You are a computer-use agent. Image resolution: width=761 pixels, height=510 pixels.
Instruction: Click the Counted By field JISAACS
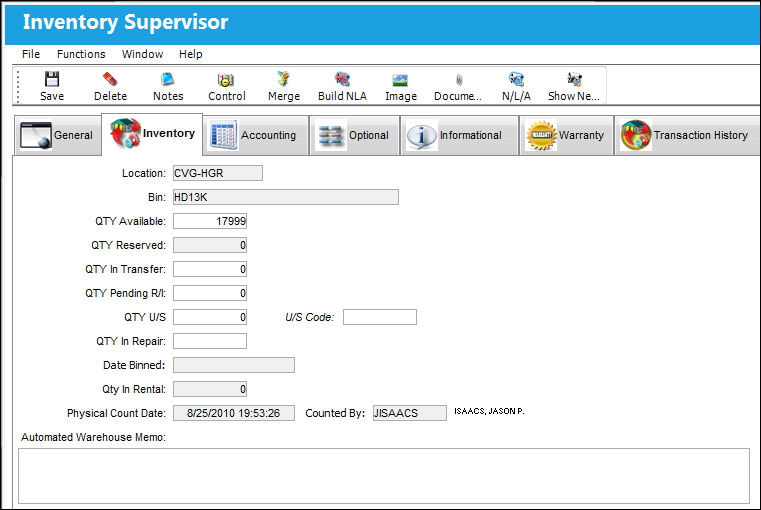point(410,413)
